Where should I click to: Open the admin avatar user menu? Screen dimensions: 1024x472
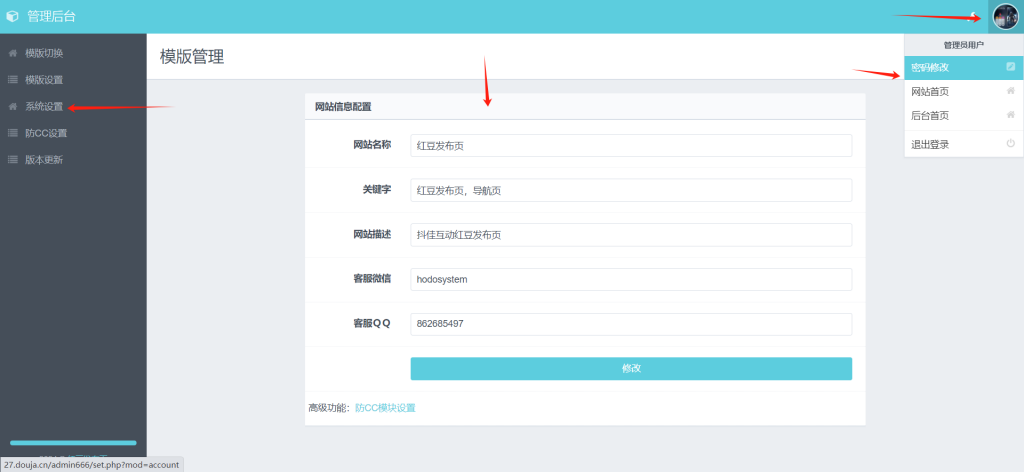click(x=1005, y=16)
